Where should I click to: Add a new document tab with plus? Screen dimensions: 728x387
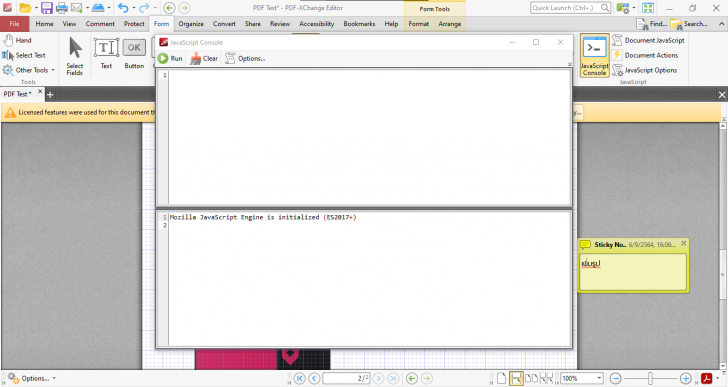tap(50, 95)
